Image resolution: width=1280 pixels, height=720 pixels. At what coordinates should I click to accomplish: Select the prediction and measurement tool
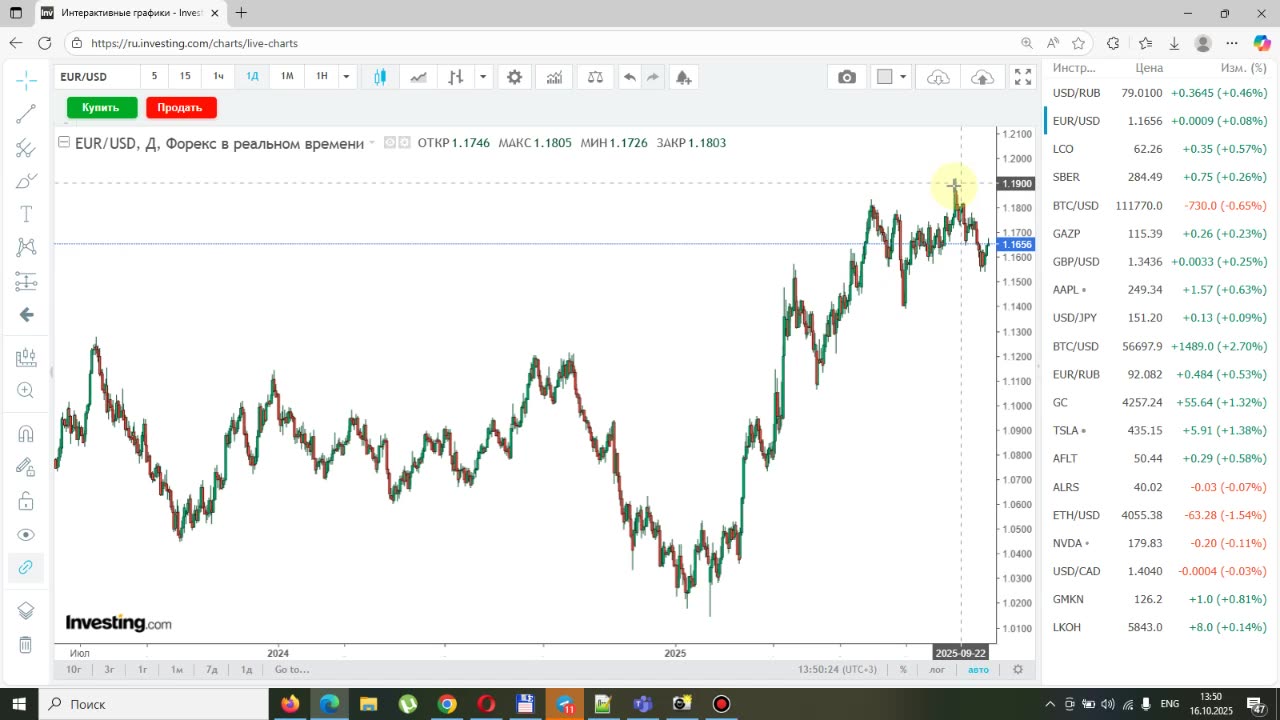click(26, 281)
